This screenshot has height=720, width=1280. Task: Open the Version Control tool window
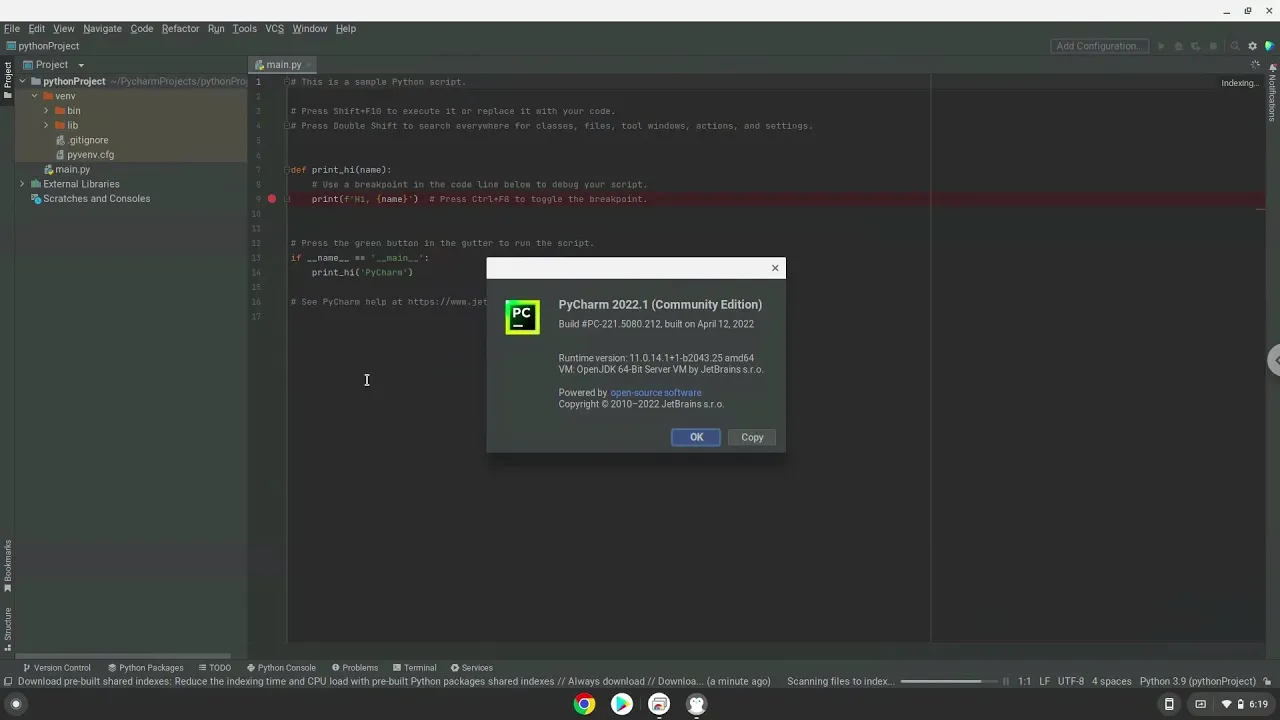tap(56, 668)
